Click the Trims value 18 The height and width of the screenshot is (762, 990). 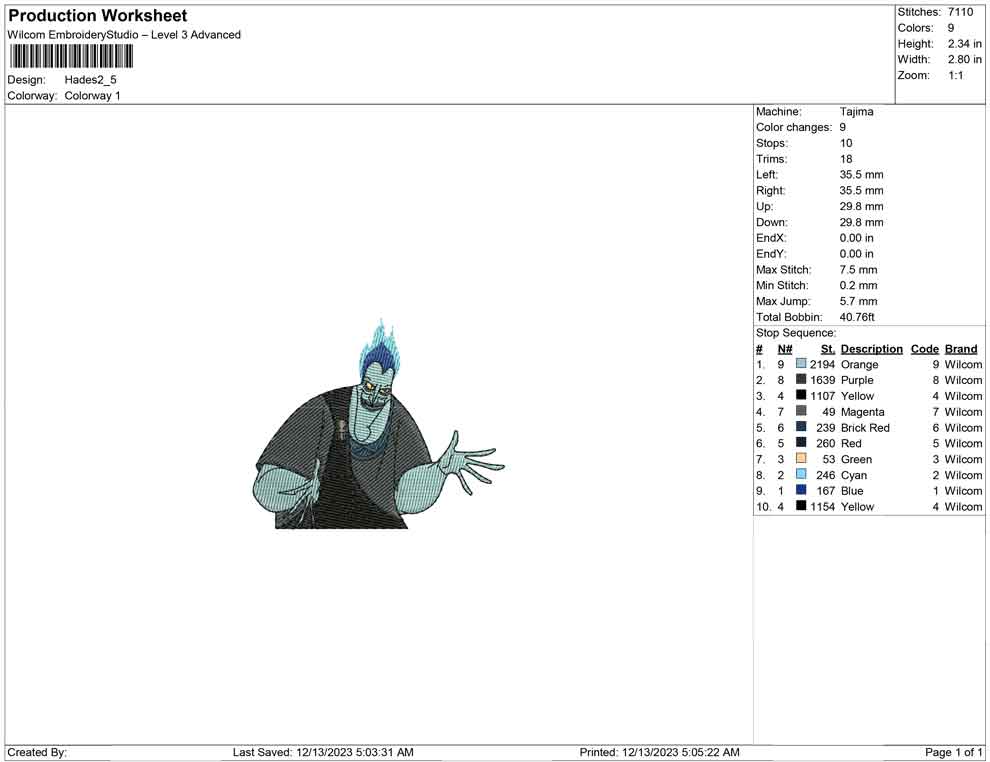(846, 159)
